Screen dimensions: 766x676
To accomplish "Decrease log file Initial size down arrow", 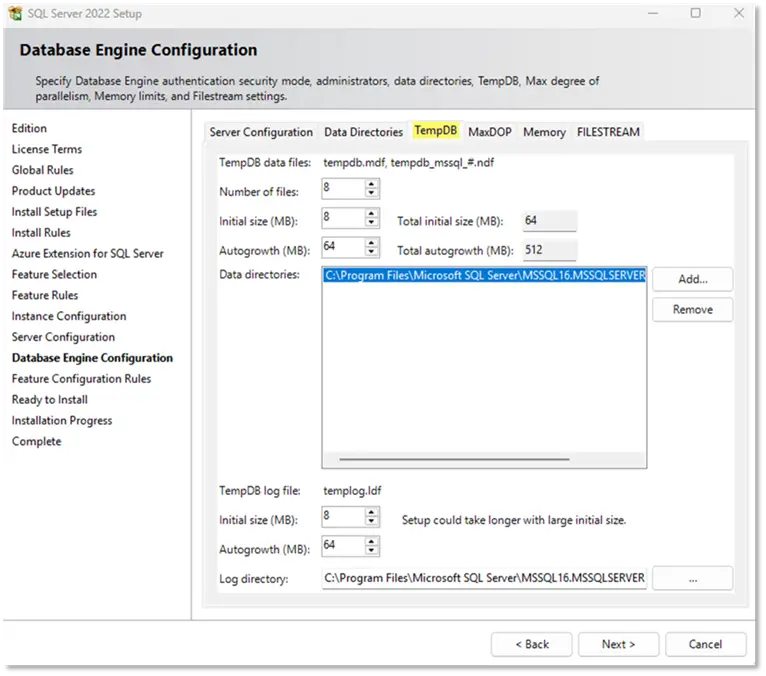I will [371, 521].
